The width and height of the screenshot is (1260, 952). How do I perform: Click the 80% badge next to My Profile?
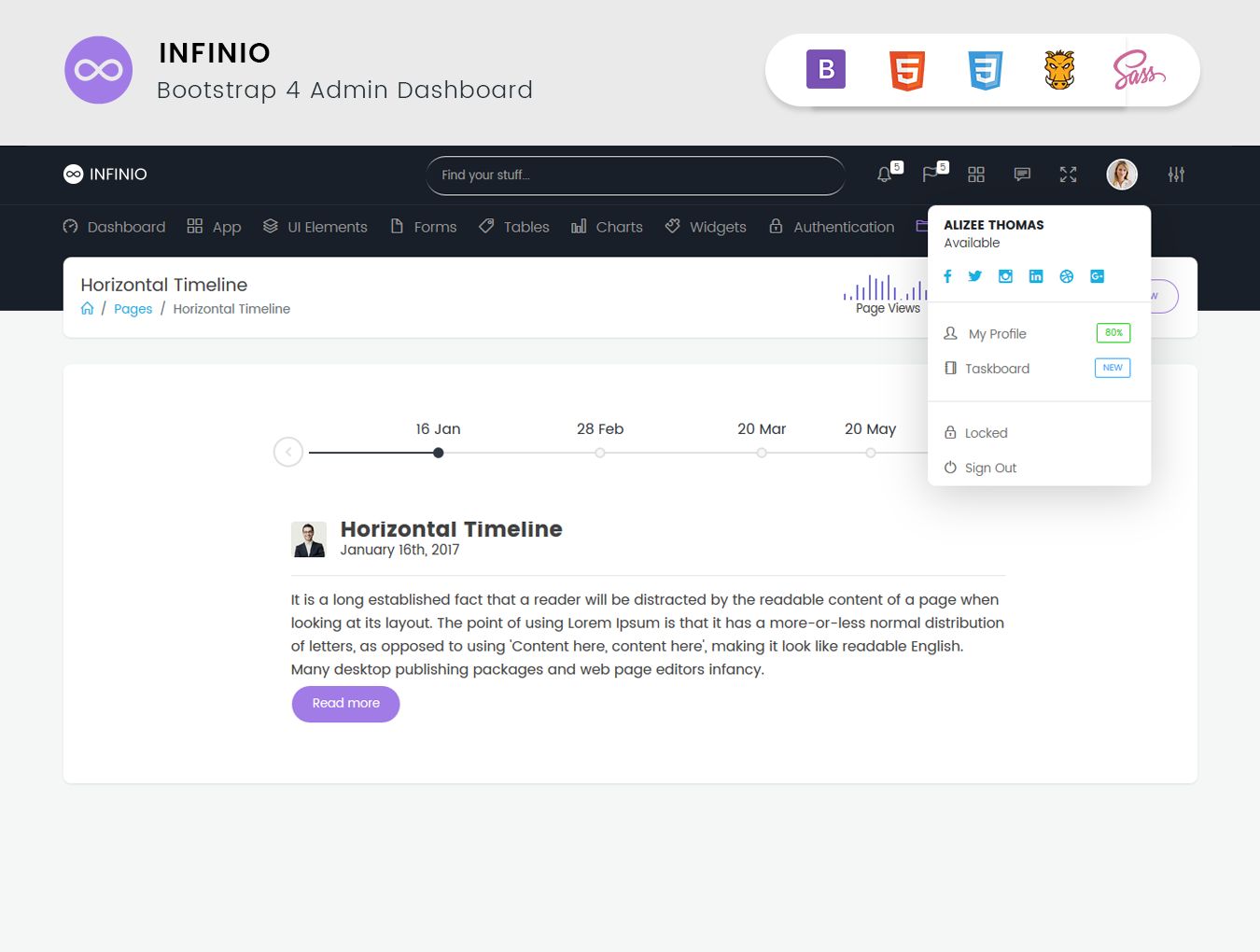(x=1113, y=332)
